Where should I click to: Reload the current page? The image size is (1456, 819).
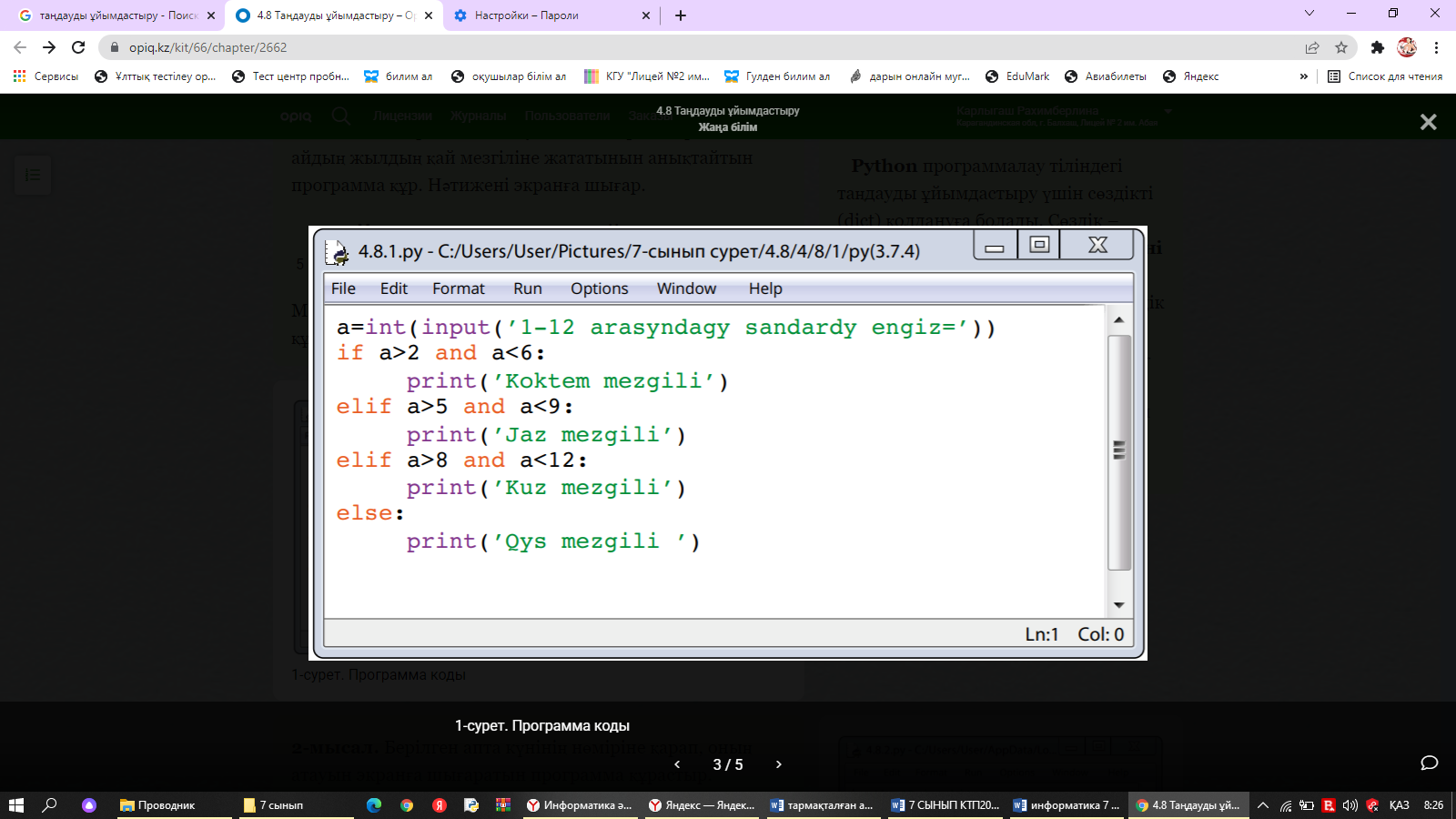(x=78, y=47)
